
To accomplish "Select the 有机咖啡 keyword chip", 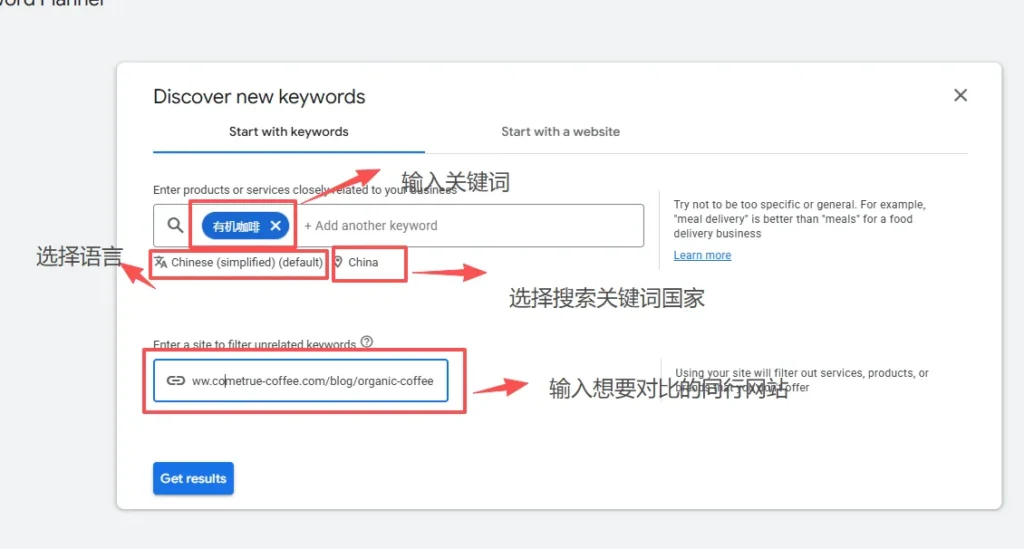I will pos(235,227).
